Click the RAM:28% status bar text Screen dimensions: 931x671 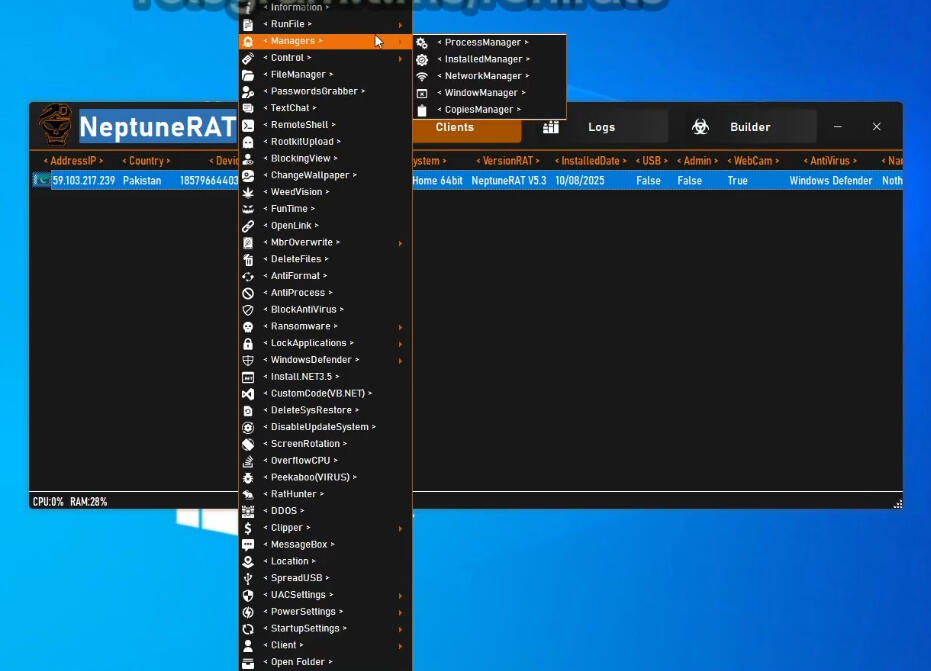88,502
